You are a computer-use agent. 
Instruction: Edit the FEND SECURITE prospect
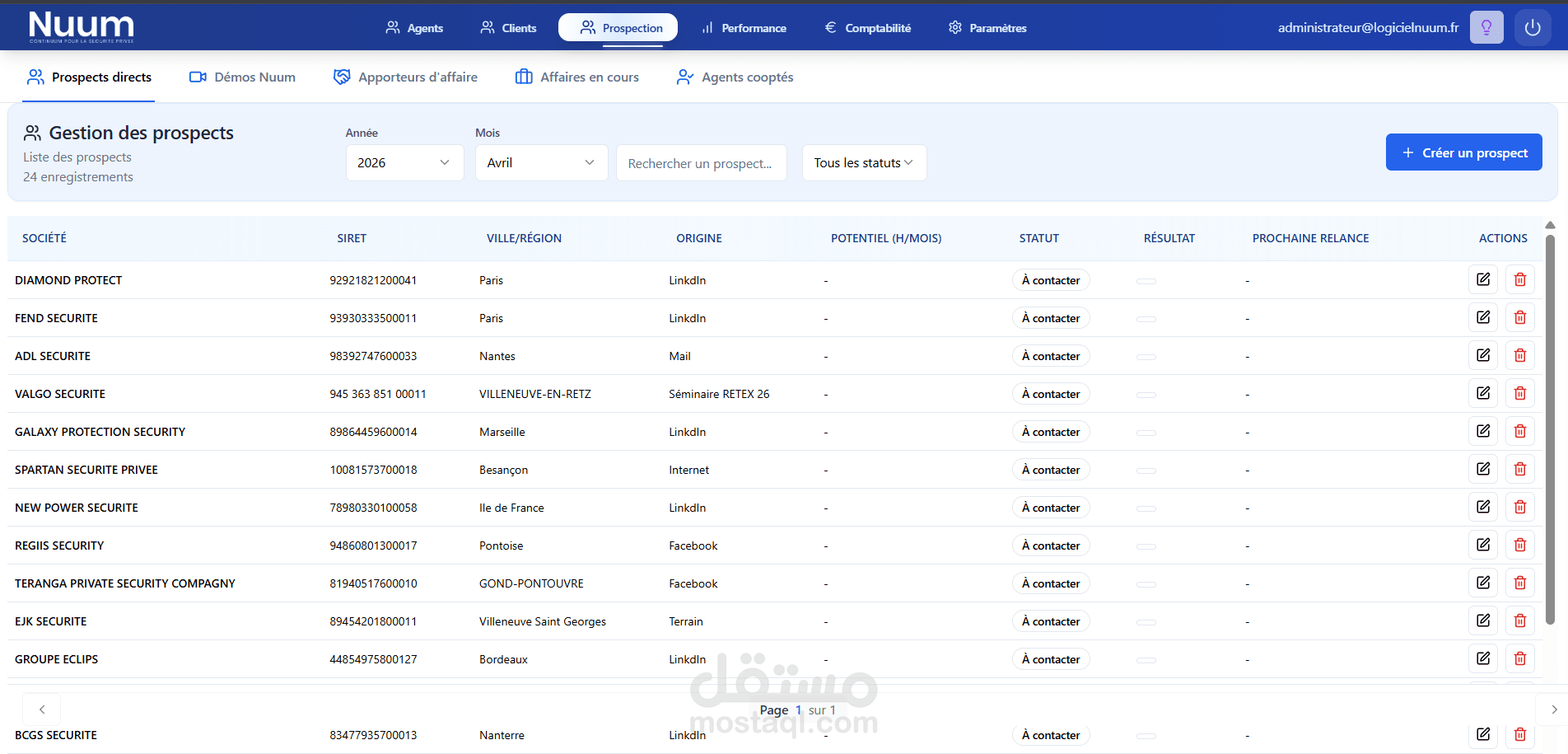[1483, 317]
